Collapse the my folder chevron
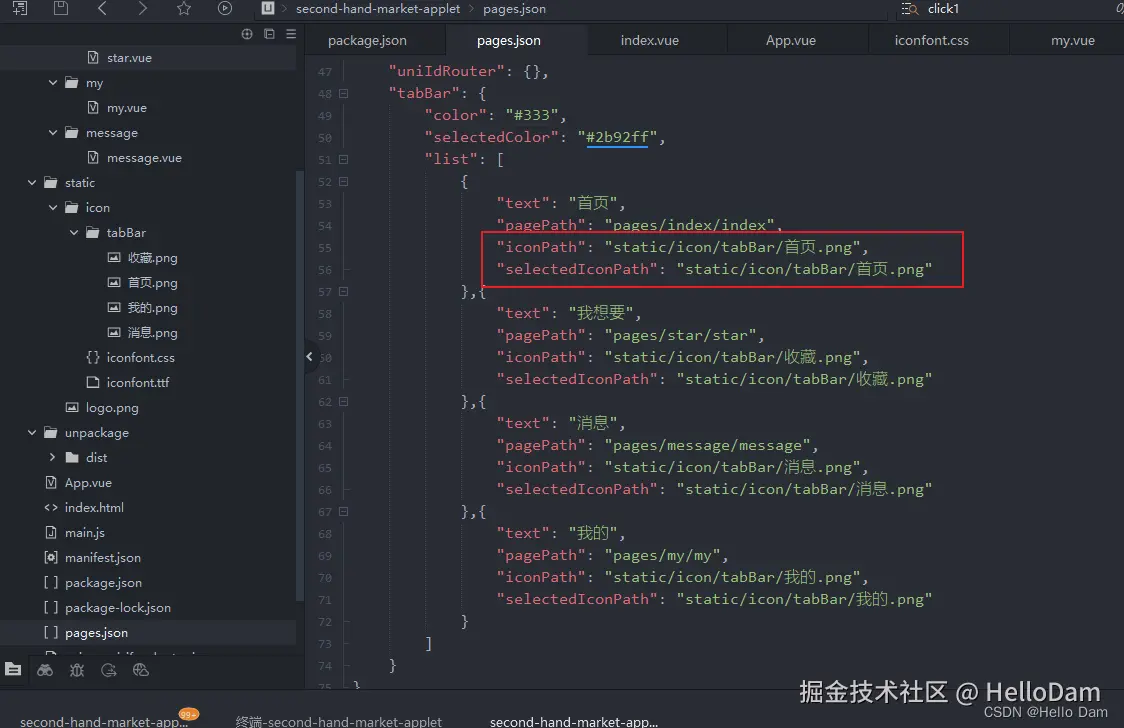 point(52,83)
